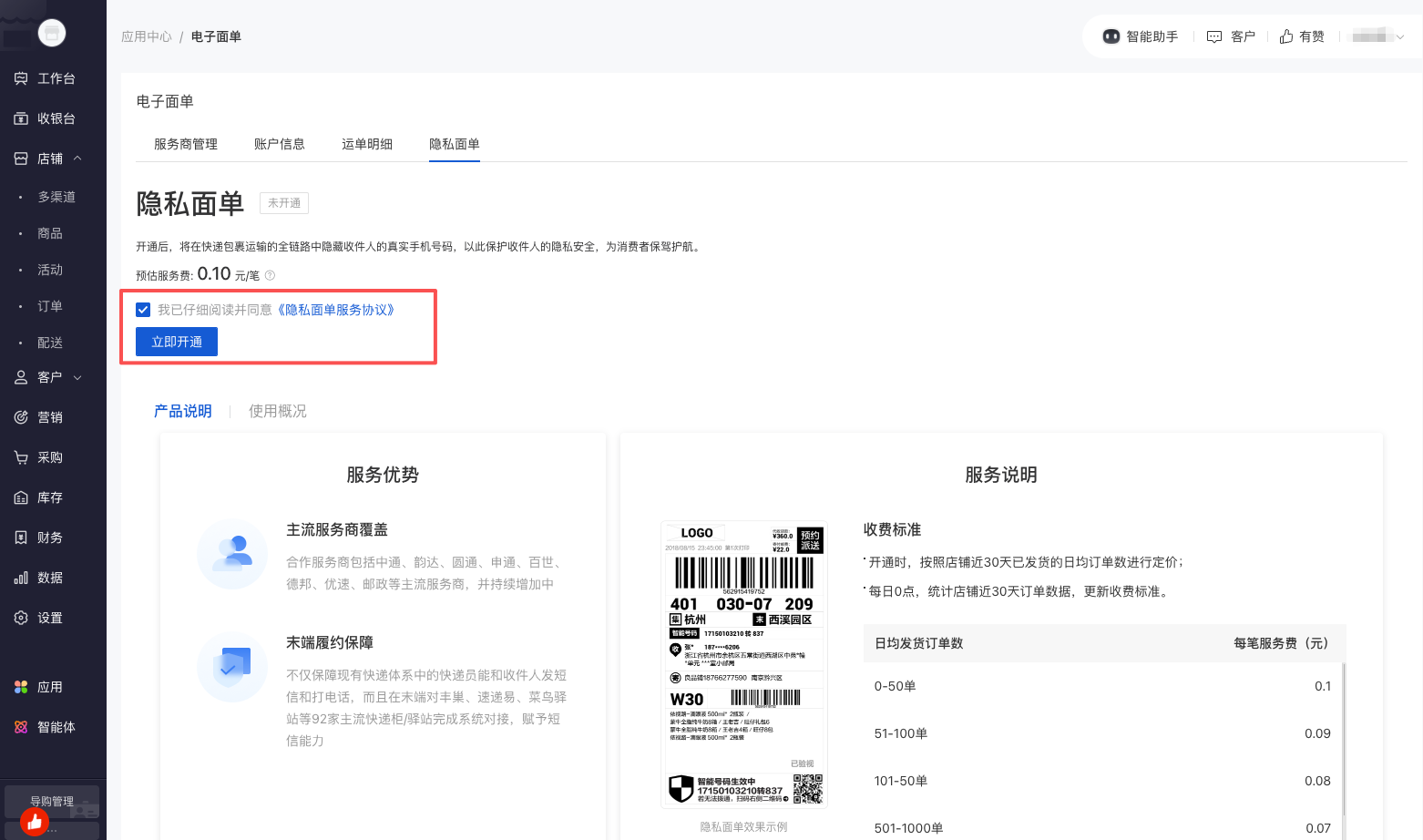Viewport: 1423px width, 840px height.
Task: Select the 库存 inventory sidebar icon
Action: tap(21, 497)
